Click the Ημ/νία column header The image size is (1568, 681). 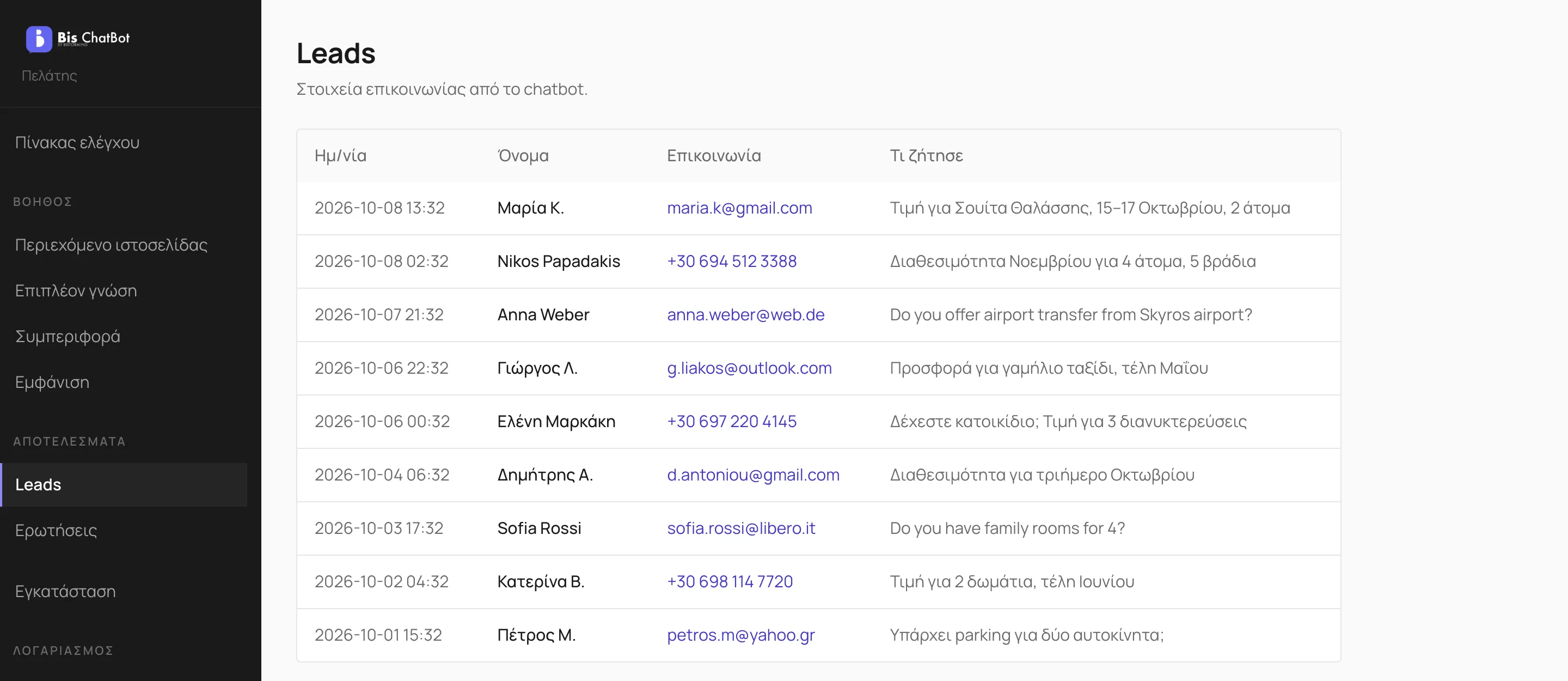[x=340, y=156]
